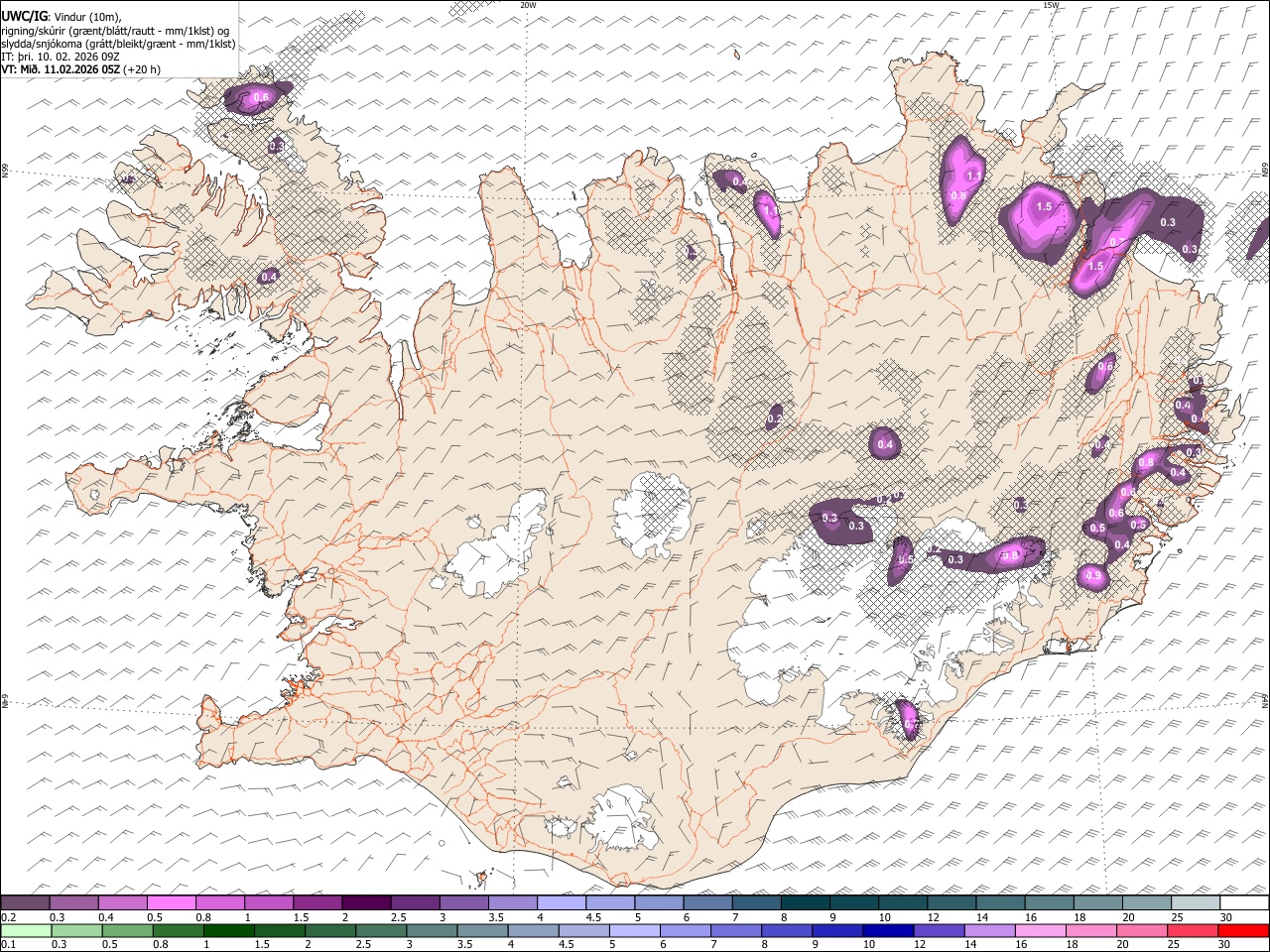
Task: Click the lavender 4 swatch in the snow legend
Action: (561, 902)
